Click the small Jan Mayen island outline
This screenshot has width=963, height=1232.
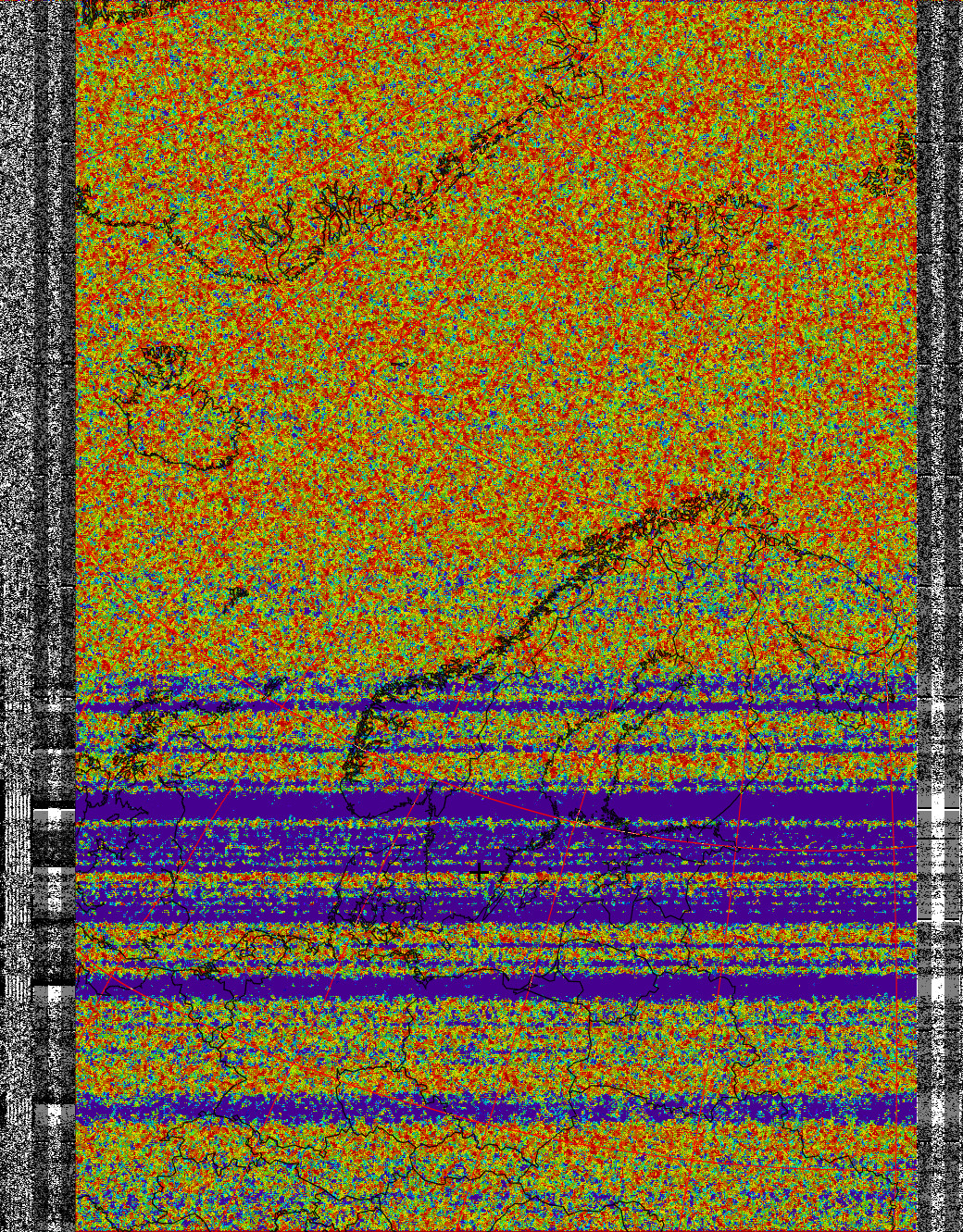pyautogui.click(x=398, y=363)
